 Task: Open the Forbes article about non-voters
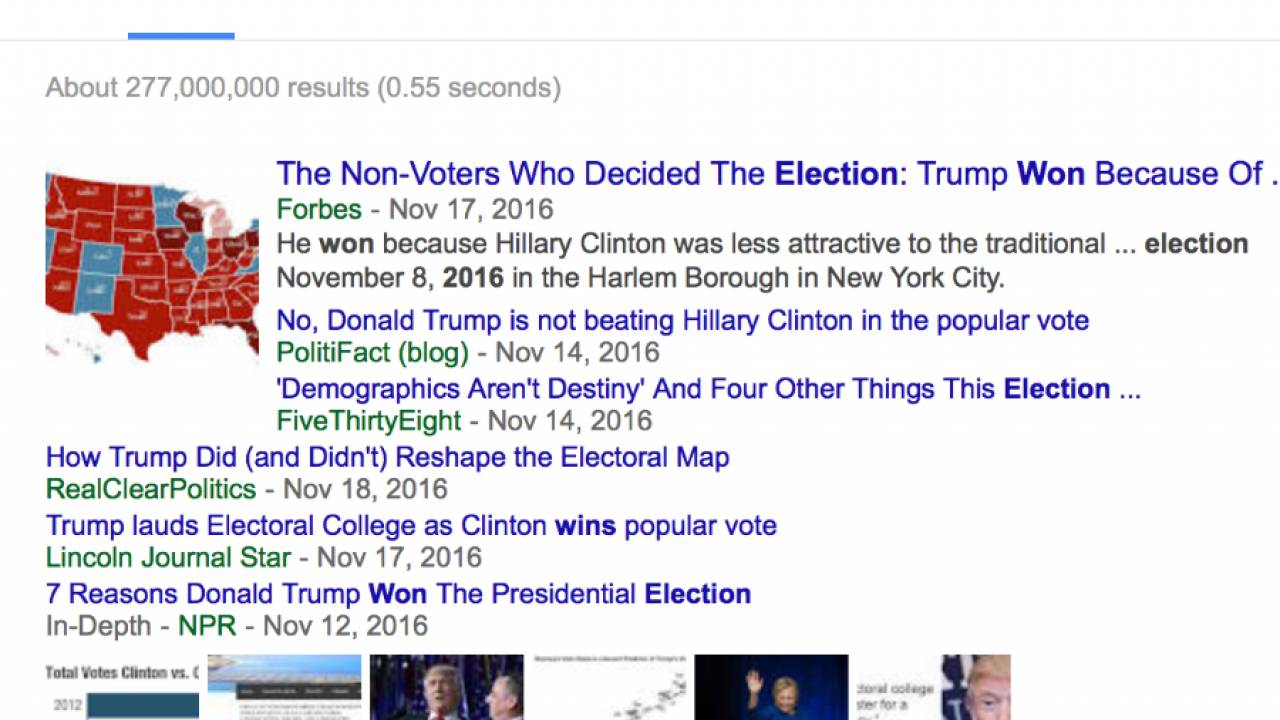point(770,174)
